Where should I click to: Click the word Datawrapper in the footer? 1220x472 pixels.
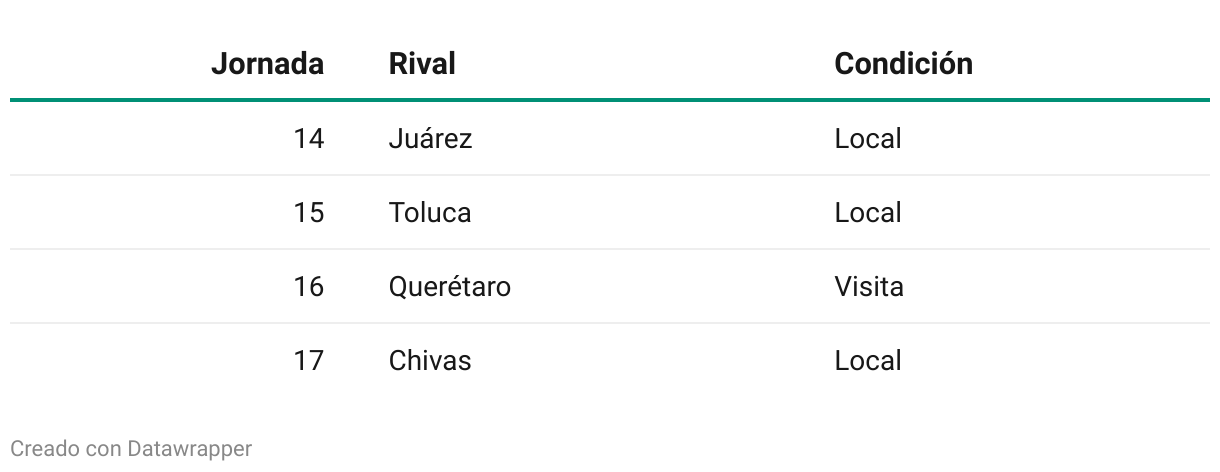pos(190,449)
